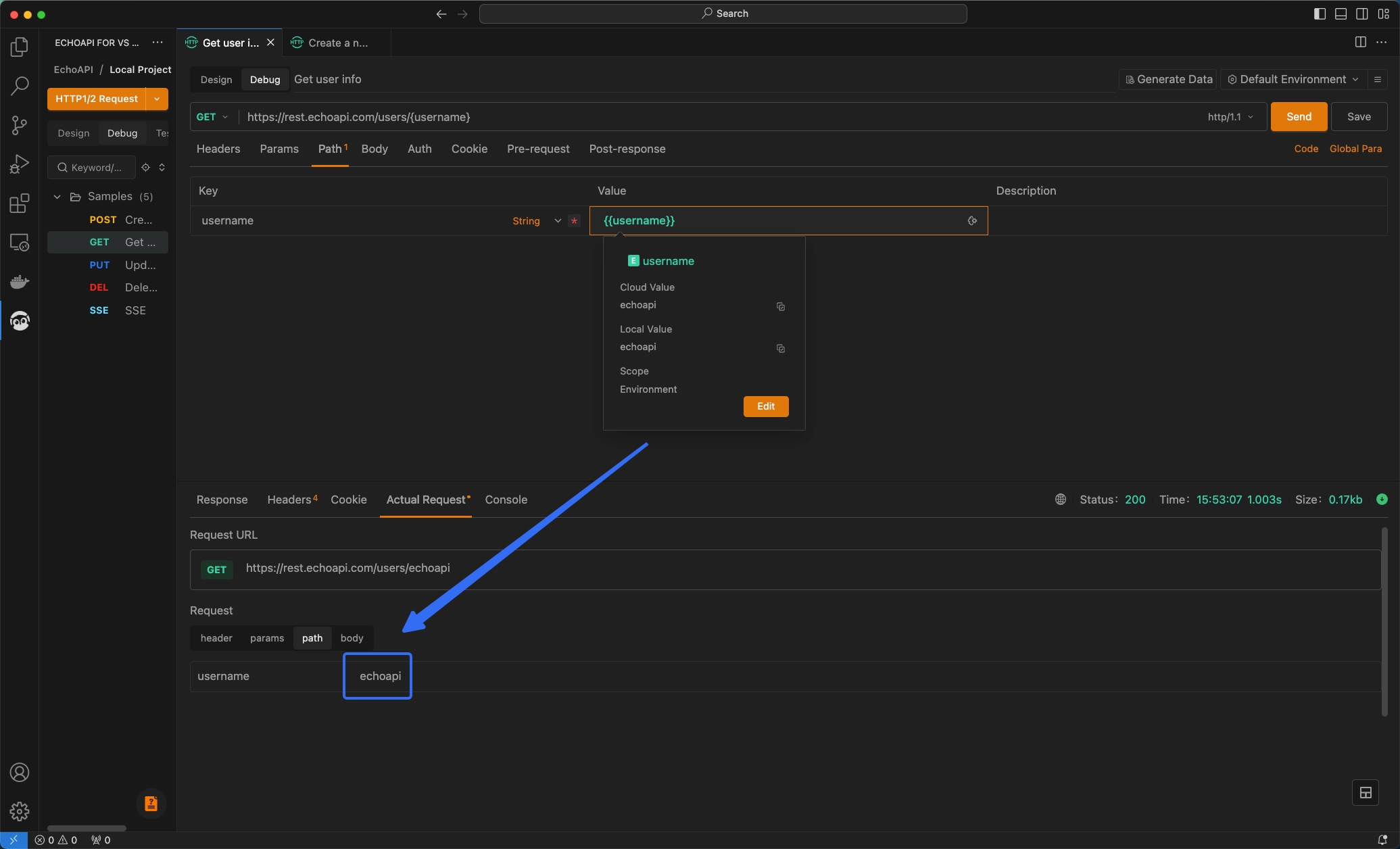This screenshot has height=849, width=1400.
Task: Open editor more actions ellipsis
Action: pos(1382,42)
